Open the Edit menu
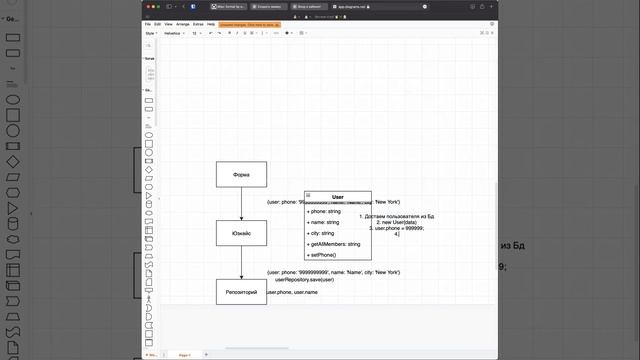 point(158,24)
